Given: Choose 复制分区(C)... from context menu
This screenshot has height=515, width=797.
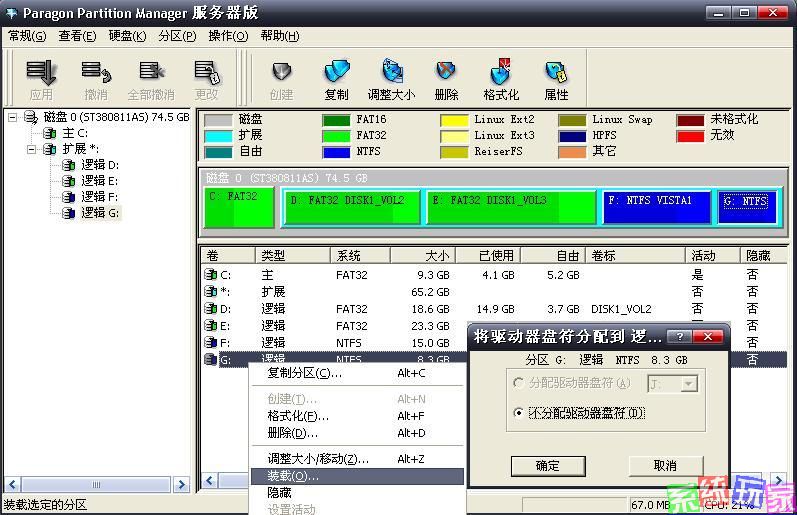Looking at the screenshot, I should [358, 373].
